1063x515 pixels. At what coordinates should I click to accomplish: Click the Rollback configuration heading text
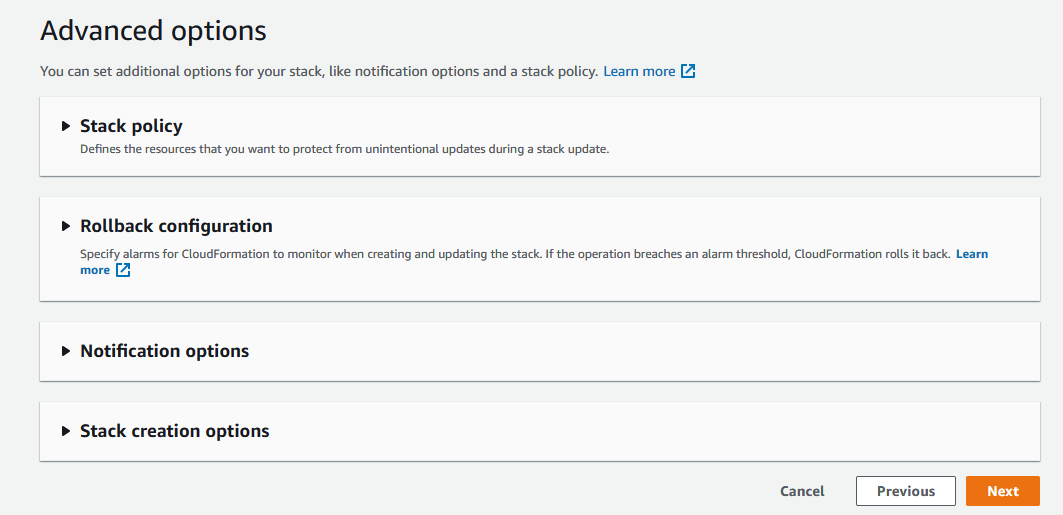pos(176,226)
